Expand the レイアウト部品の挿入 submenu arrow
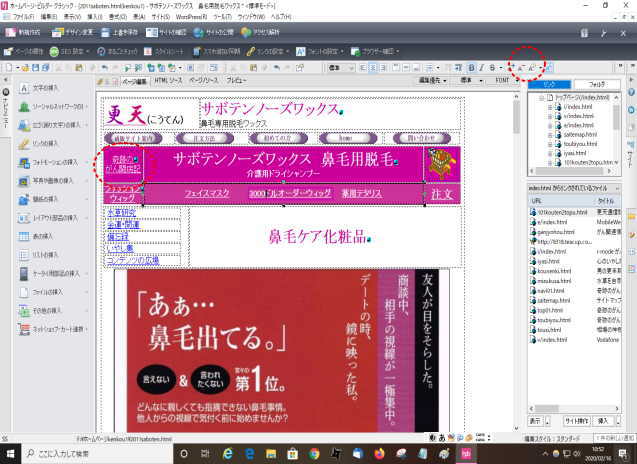This screenshot has height=464, width=637. (x=87, y=218)
